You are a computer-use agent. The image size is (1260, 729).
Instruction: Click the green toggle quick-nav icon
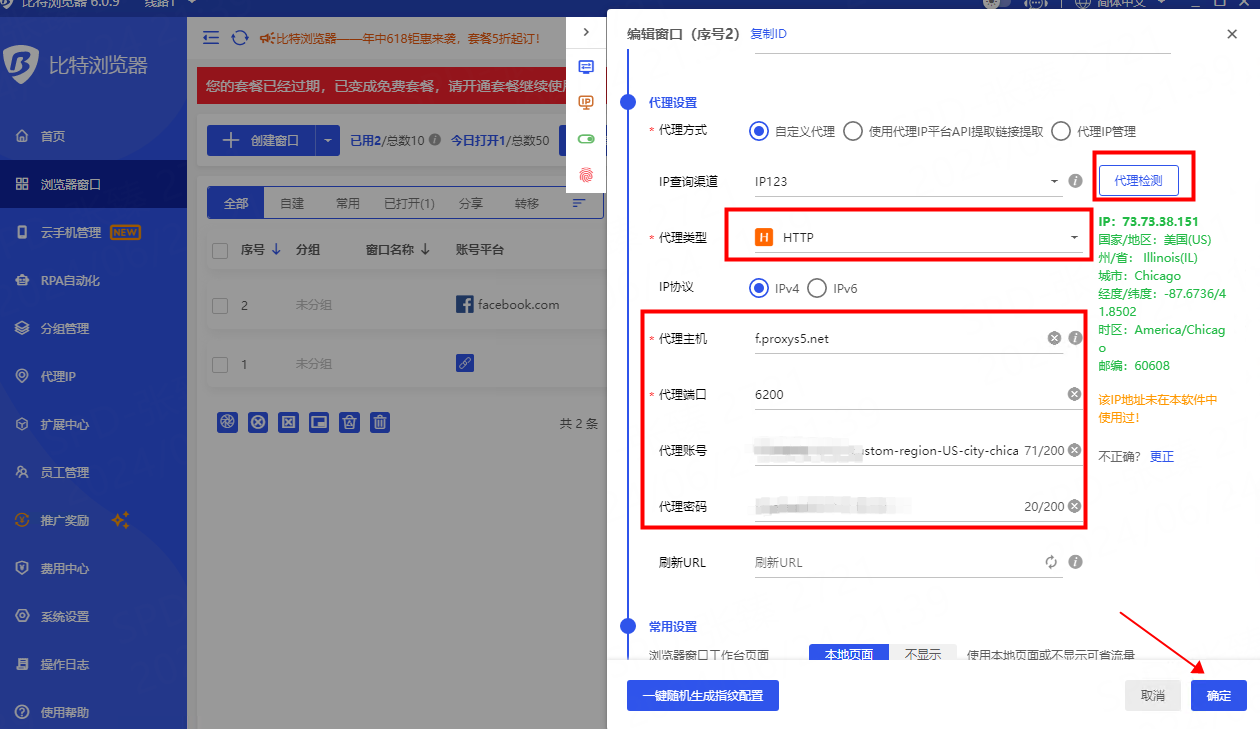(x=586, y=138)
